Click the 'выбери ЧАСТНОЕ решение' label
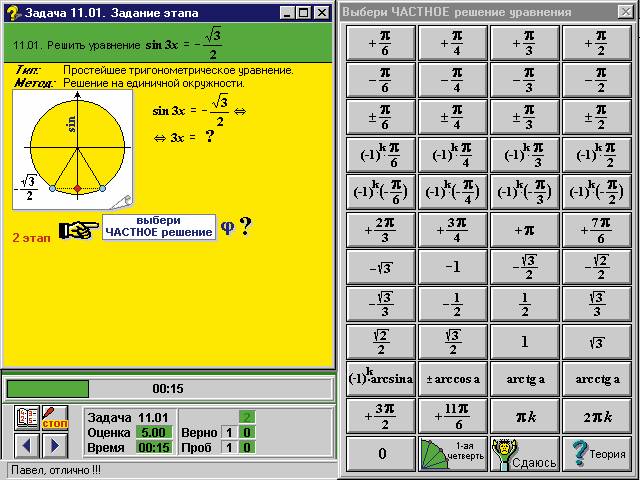640x480 pixels. point(160,227)
